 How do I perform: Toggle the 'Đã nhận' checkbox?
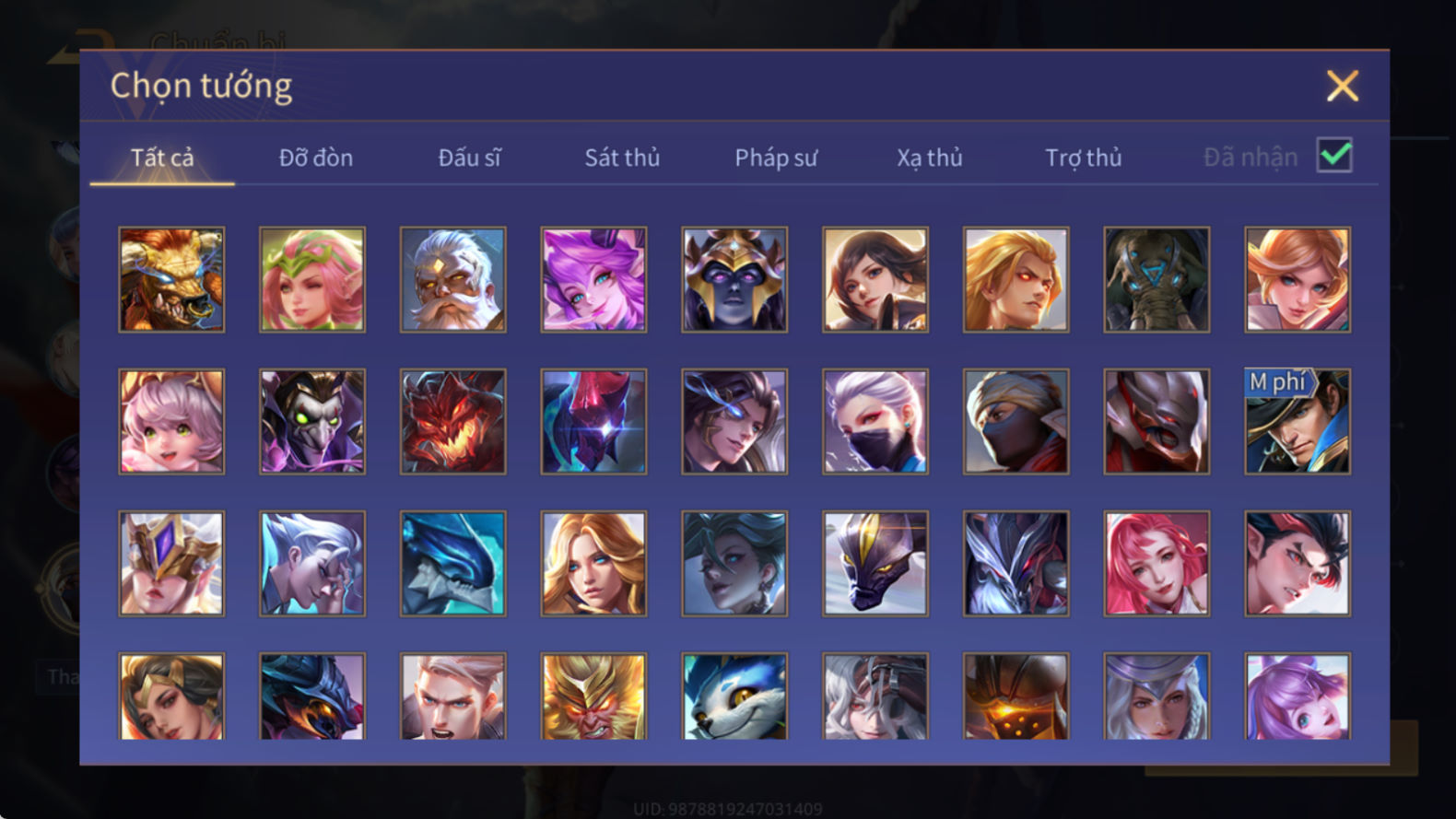(1334, 155)
